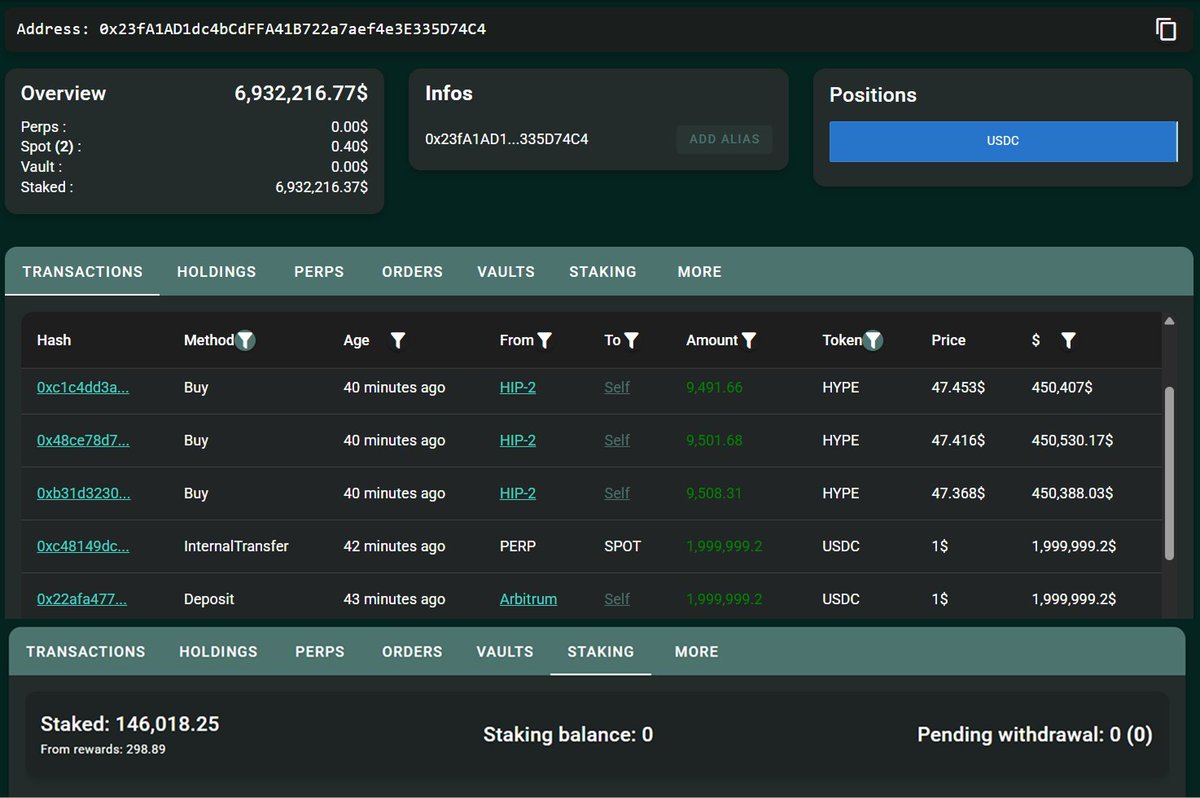This screenshot has height=798, width=1200.
Task: Switch to lower HOLDINGS tab
Action: click(x=218, y=652)
